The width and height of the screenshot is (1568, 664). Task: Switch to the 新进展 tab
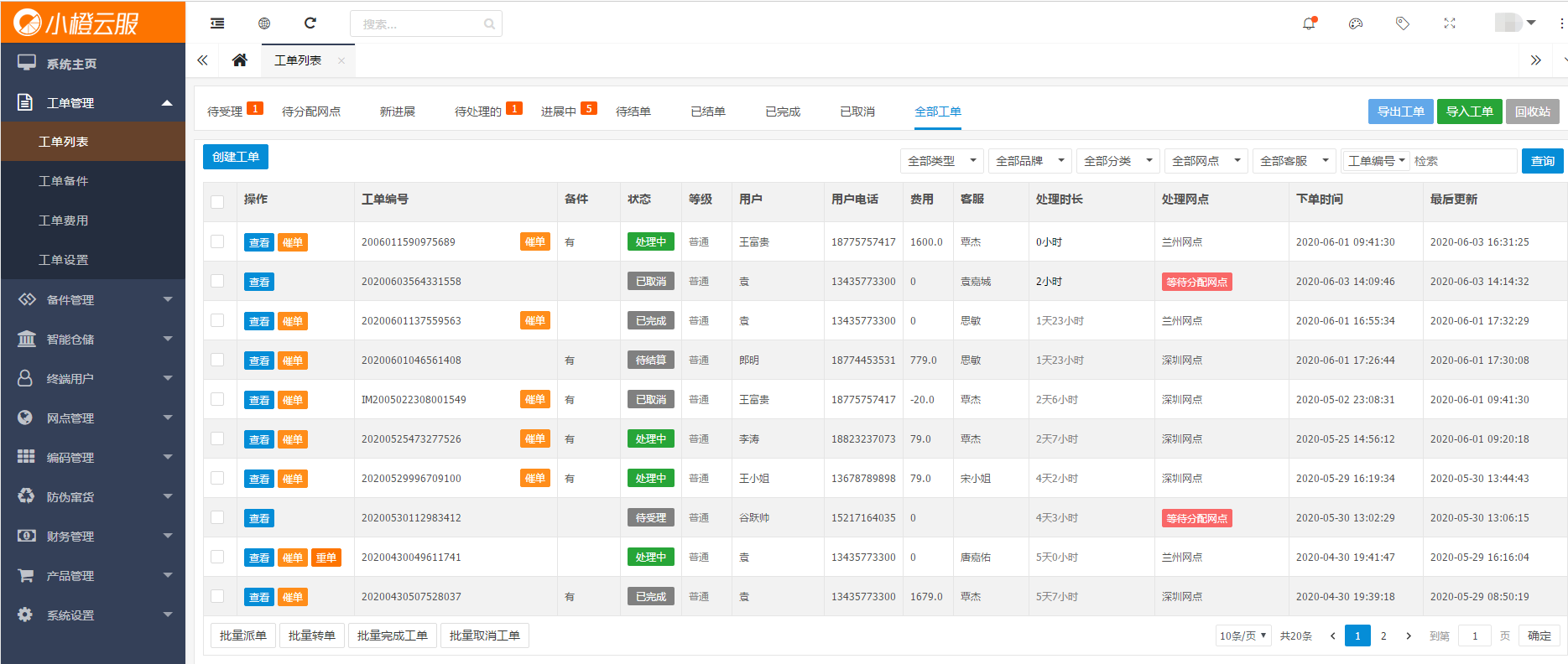[x=398, y=112]
